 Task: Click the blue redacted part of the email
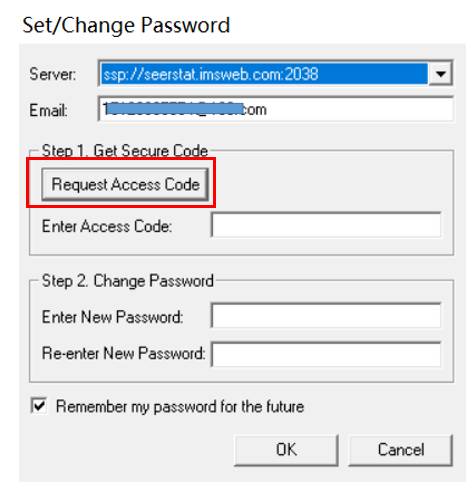175,109
